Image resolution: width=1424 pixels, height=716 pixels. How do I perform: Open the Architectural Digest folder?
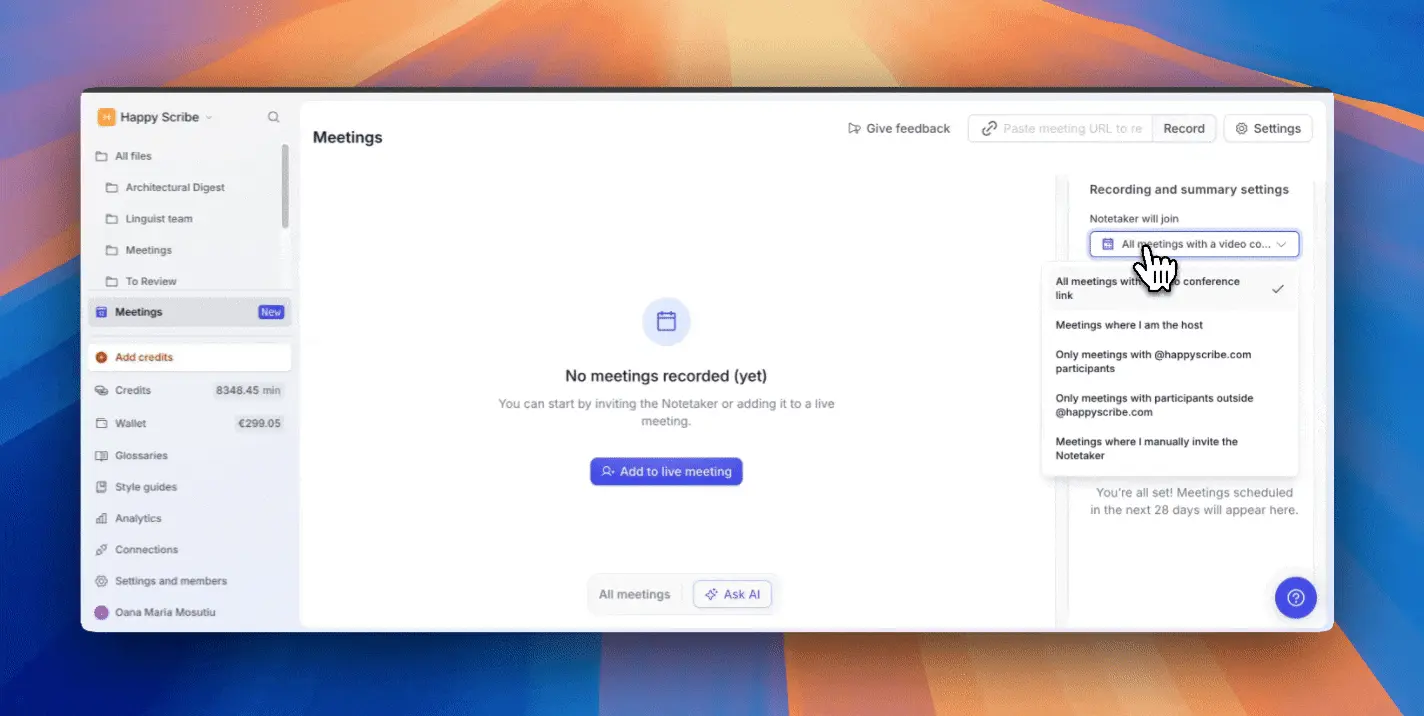pos(175,187)
